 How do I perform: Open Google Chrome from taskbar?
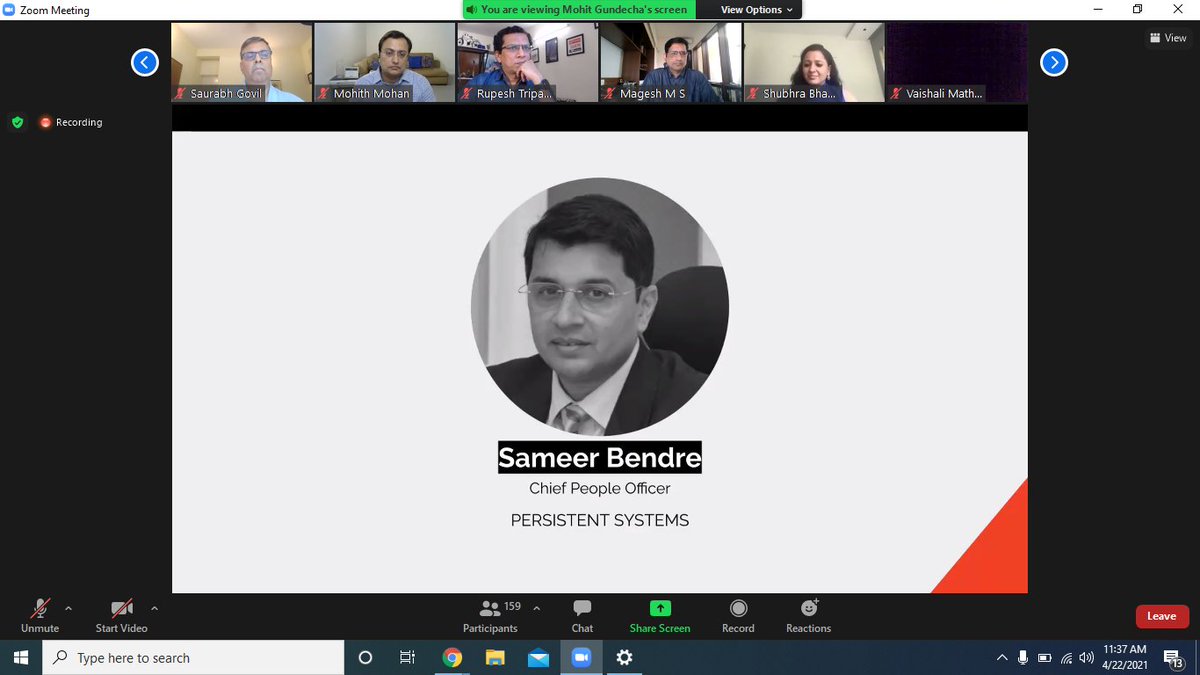click(452, 658)
